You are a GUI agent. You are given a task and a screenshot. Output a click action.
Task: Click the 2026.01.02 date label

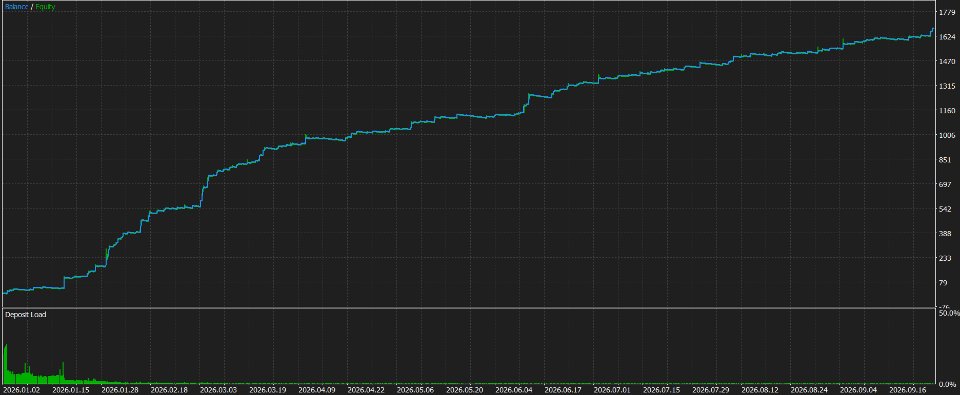click(21, 390)
